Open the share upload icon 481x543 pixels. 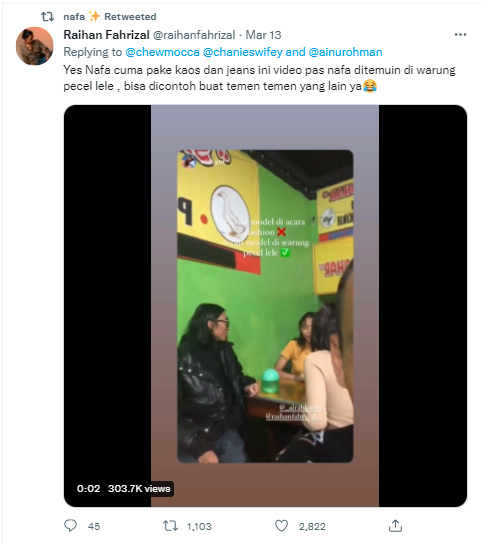point(395,525)
